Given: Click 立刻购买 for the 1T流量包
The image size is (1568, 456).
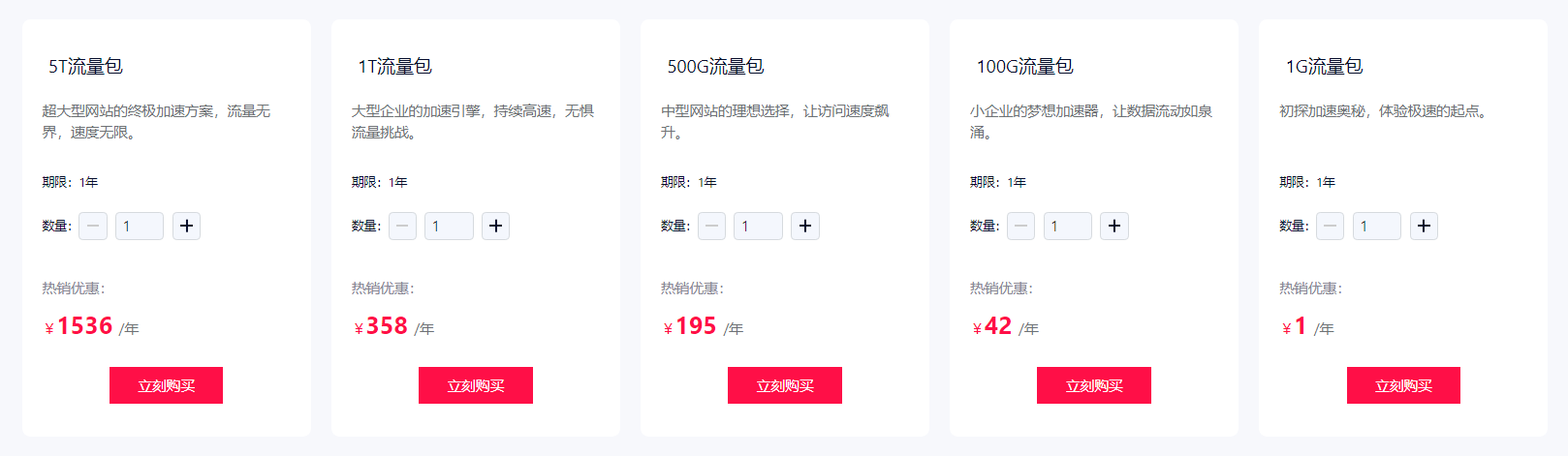Looking at the screenshot, I should [475, 385].
